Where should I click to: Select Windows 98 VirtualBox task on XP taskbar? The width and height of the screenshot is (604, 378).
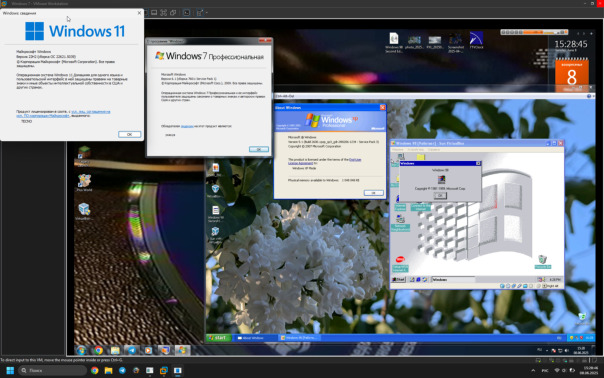click(x=299, y=338)
